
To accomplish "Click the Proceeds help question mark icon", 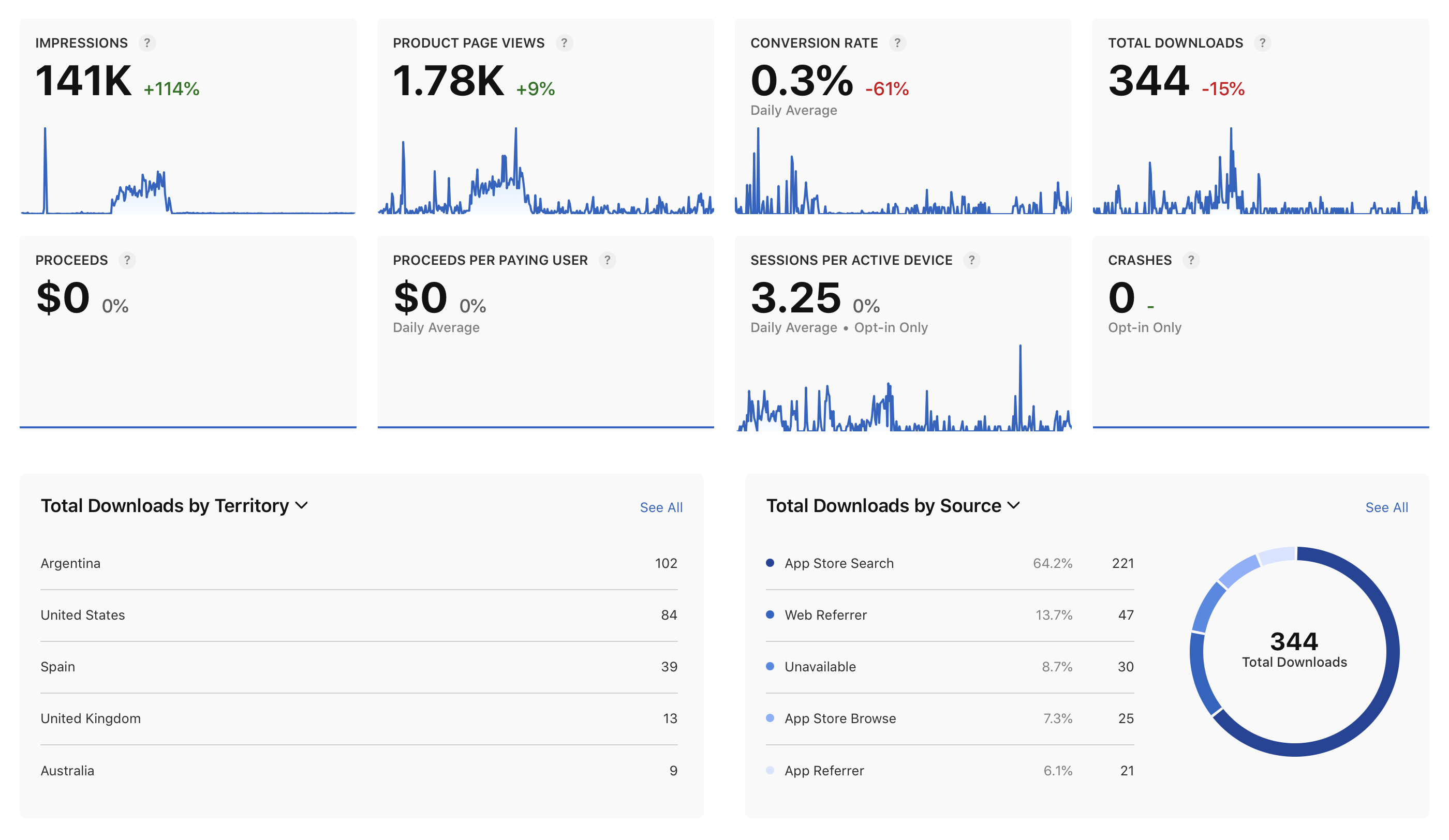I will tap(127, 260).
